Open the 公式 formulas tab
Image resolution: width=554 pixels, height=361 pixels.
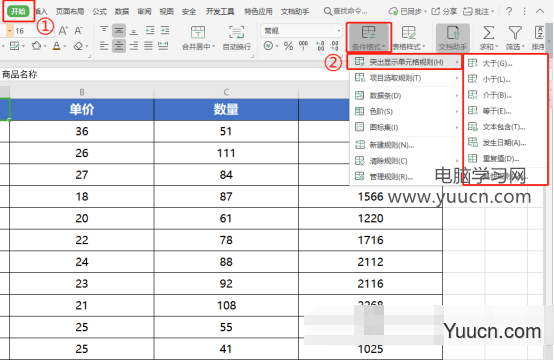pos(100,12)
